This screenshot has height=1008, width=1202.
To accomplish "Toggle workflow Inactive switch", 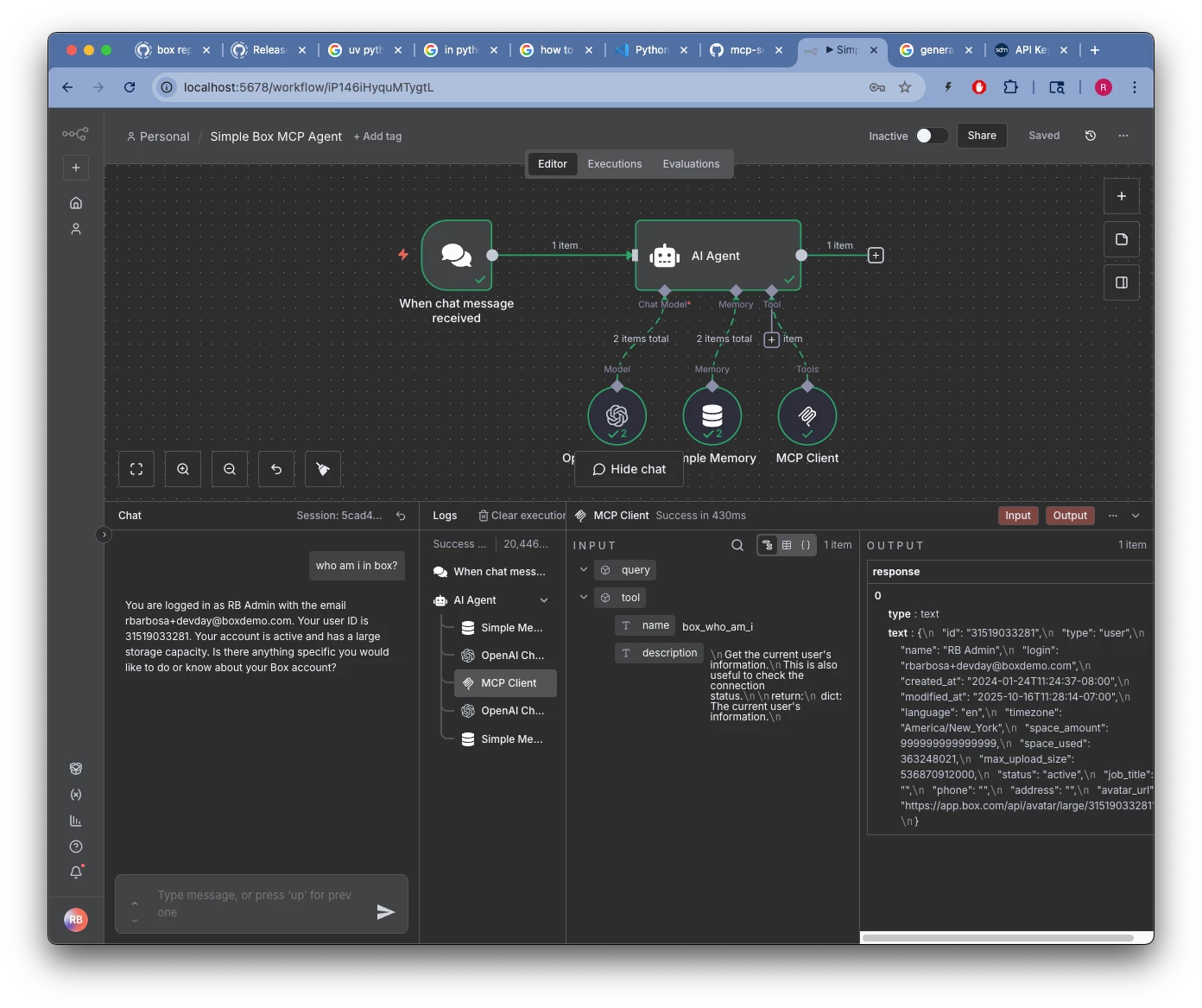I will 932,136.
